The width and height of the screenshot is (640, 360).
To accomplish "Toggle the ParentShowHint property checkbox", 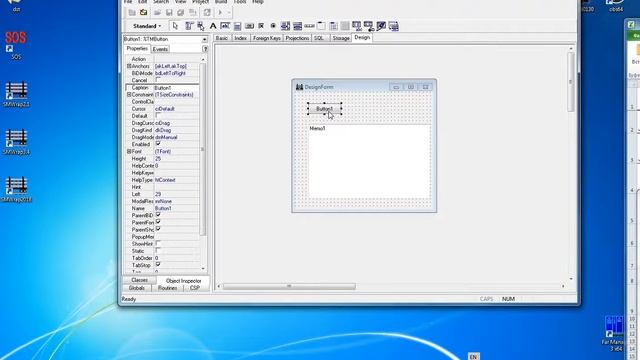I will click(158, 229).
